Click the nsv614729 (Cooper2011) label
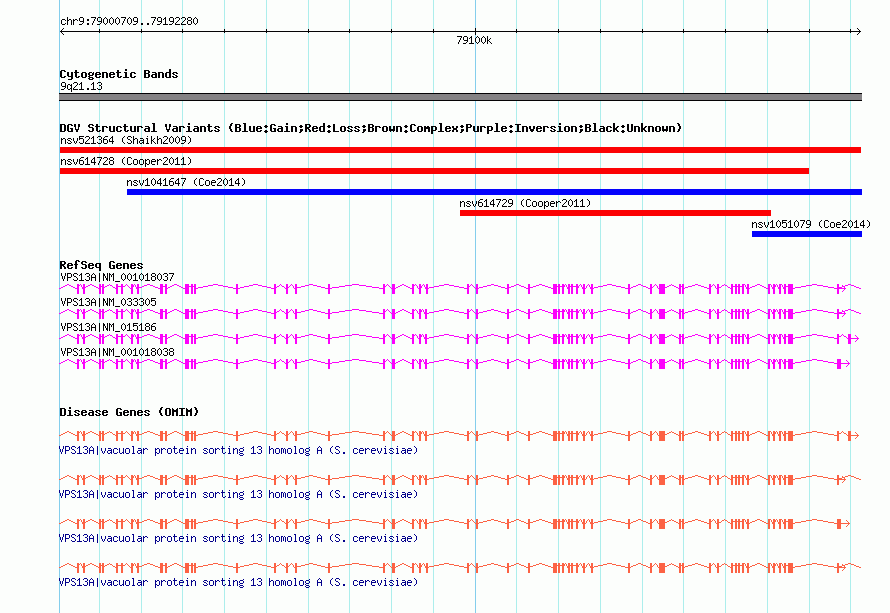890x613 pixels. pyautogui.click(x=525, y=203)
